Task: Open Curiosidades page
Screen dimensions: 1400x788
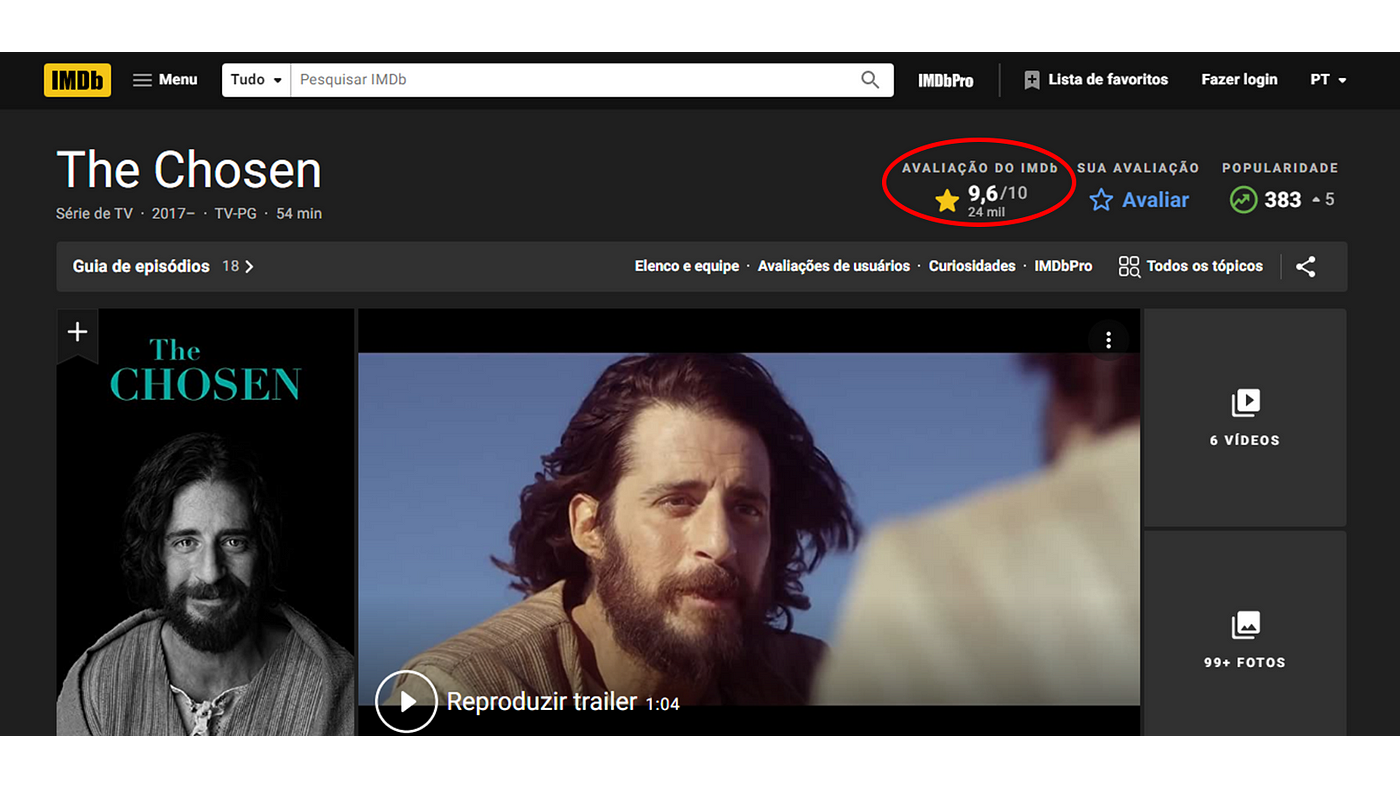Action: (x=972, y=266)
